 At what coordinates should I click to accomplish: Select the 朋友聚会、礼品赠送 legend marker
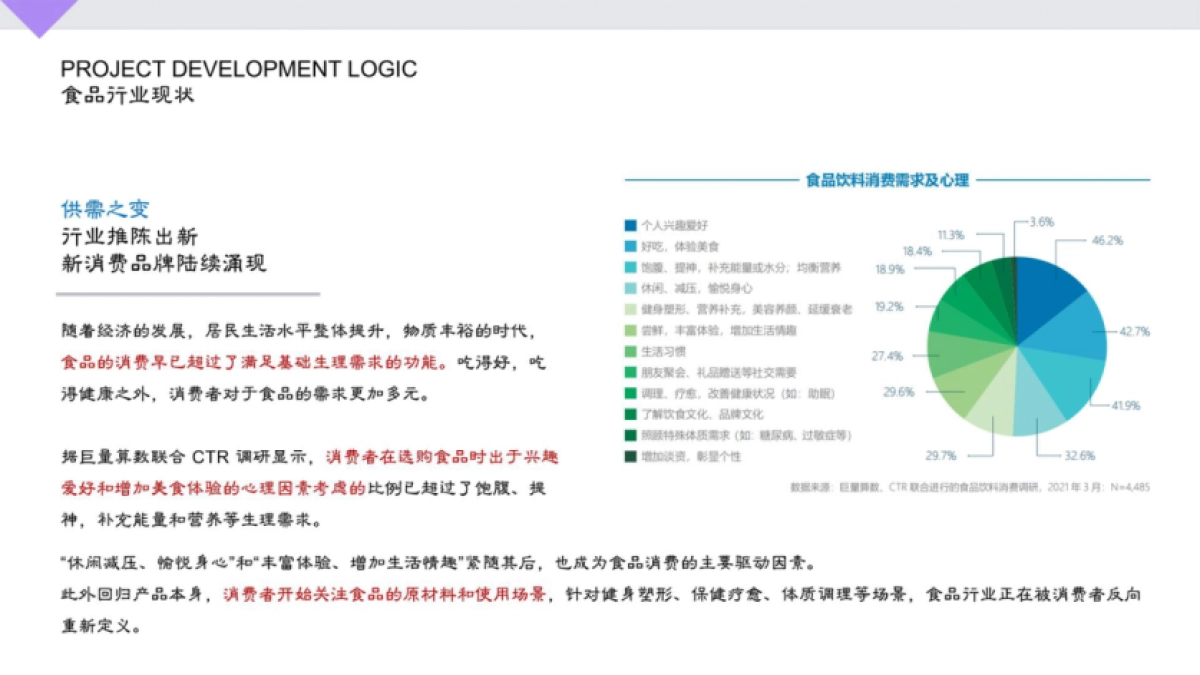pos(629,372)
